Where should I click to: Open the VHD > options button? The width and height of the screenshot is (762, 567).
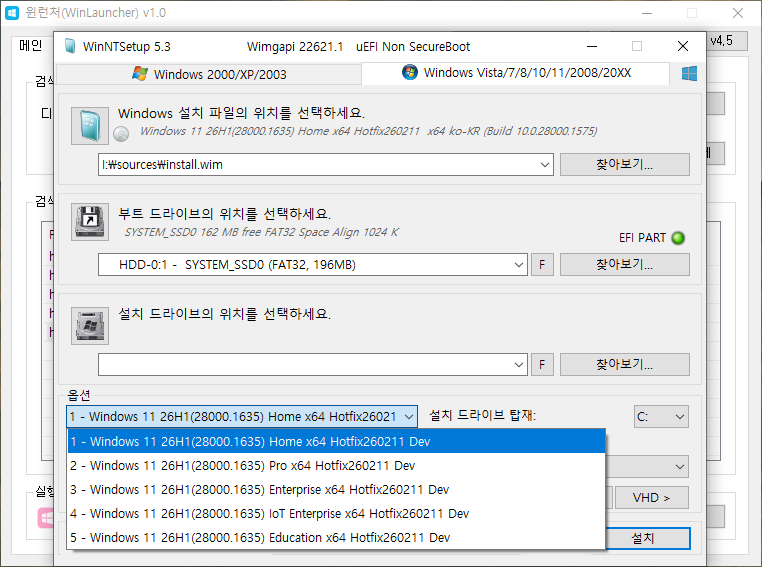(x=652, y=498)
